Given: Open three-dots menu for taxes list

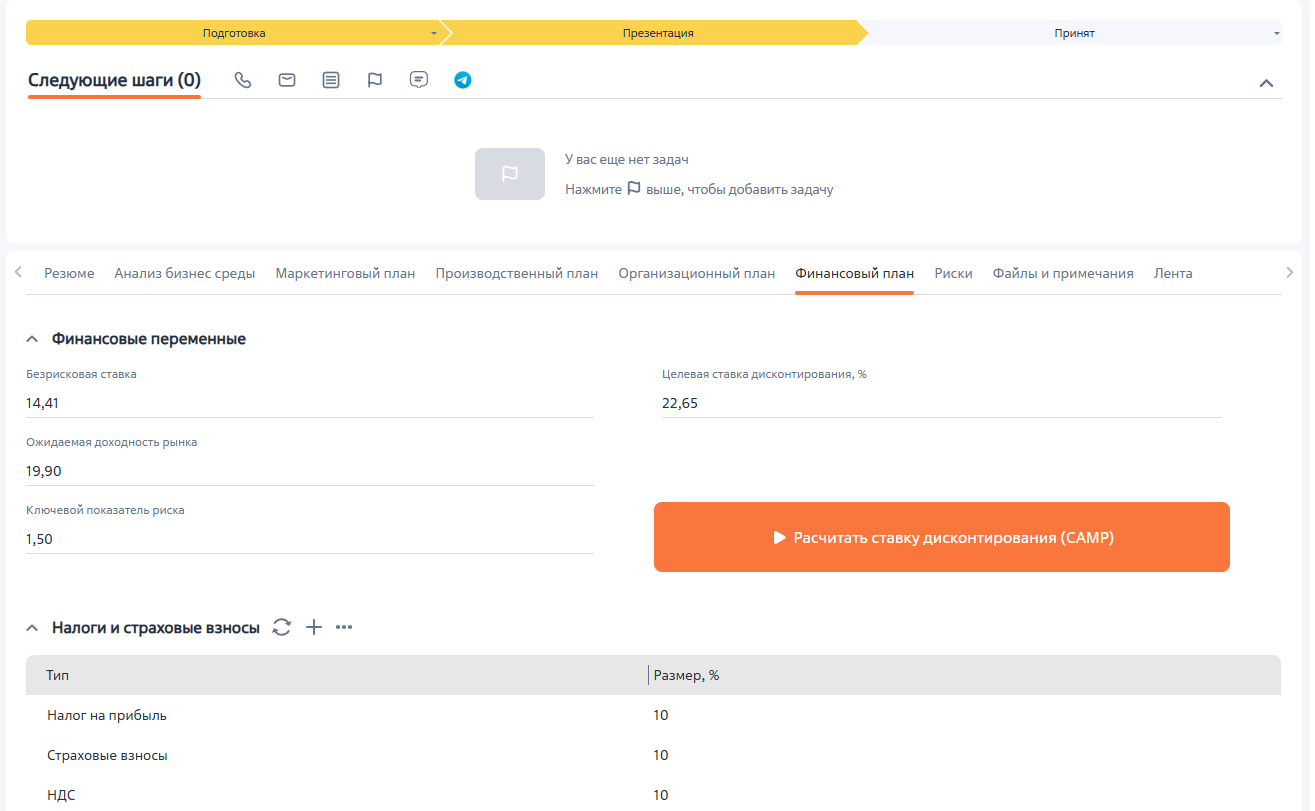Looking at the screenshot, I should 344,627.
